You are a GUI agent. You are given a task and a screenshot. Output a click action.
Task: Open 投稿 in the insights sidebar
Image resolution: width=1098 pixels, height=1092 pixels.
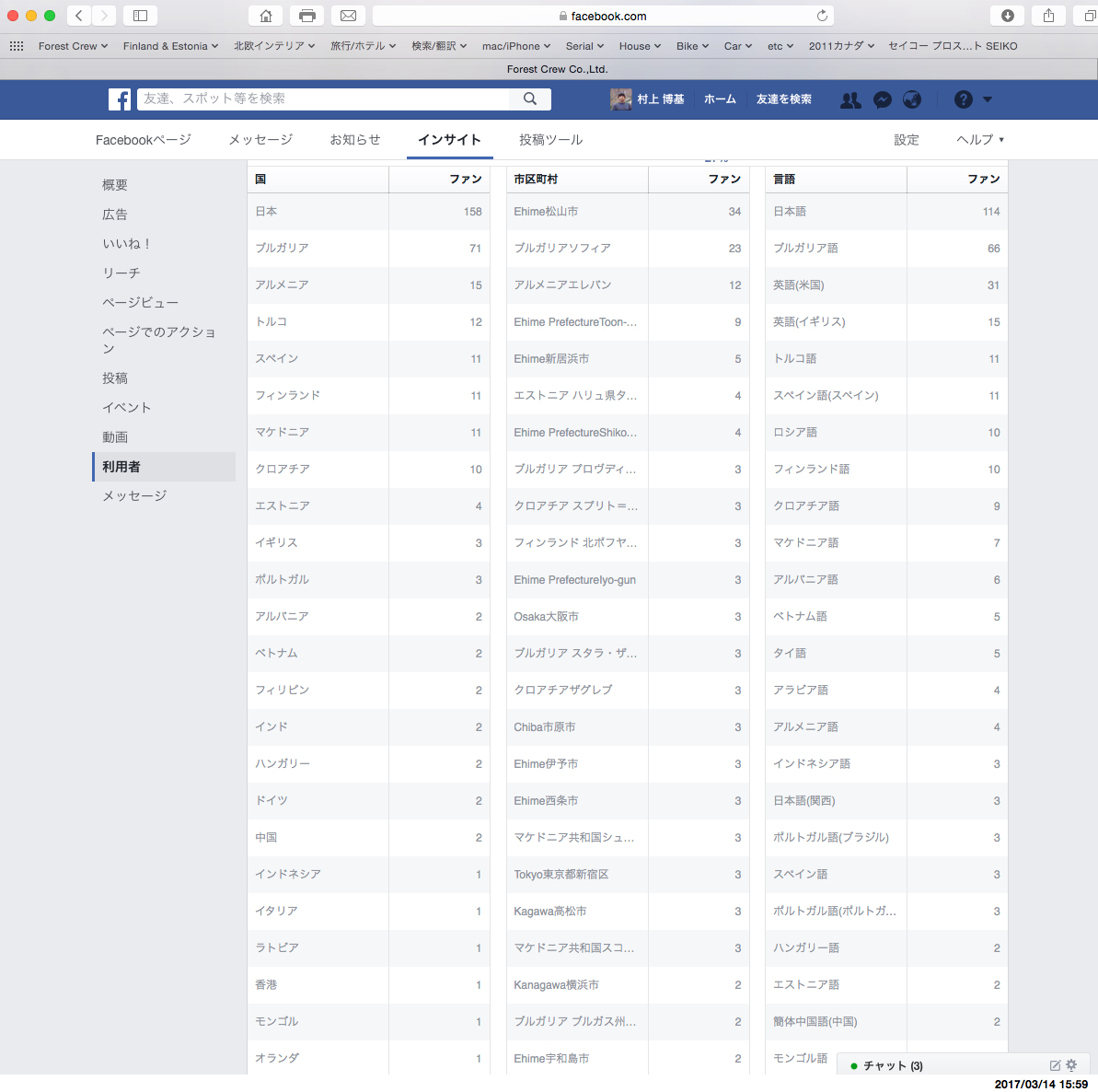tap(115, 378)
